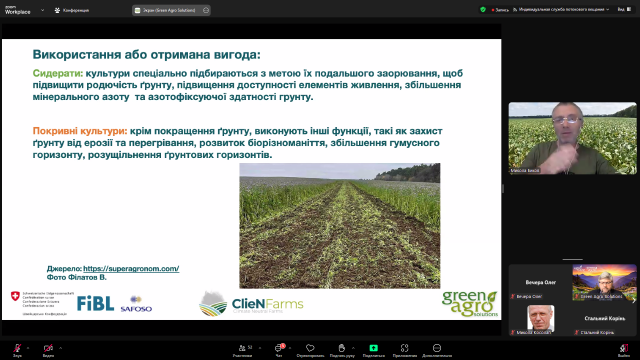Expand the caret beside the Чат button
Image resolution: width=640 pixels, height=360 pixels.
tap(290, 348)
